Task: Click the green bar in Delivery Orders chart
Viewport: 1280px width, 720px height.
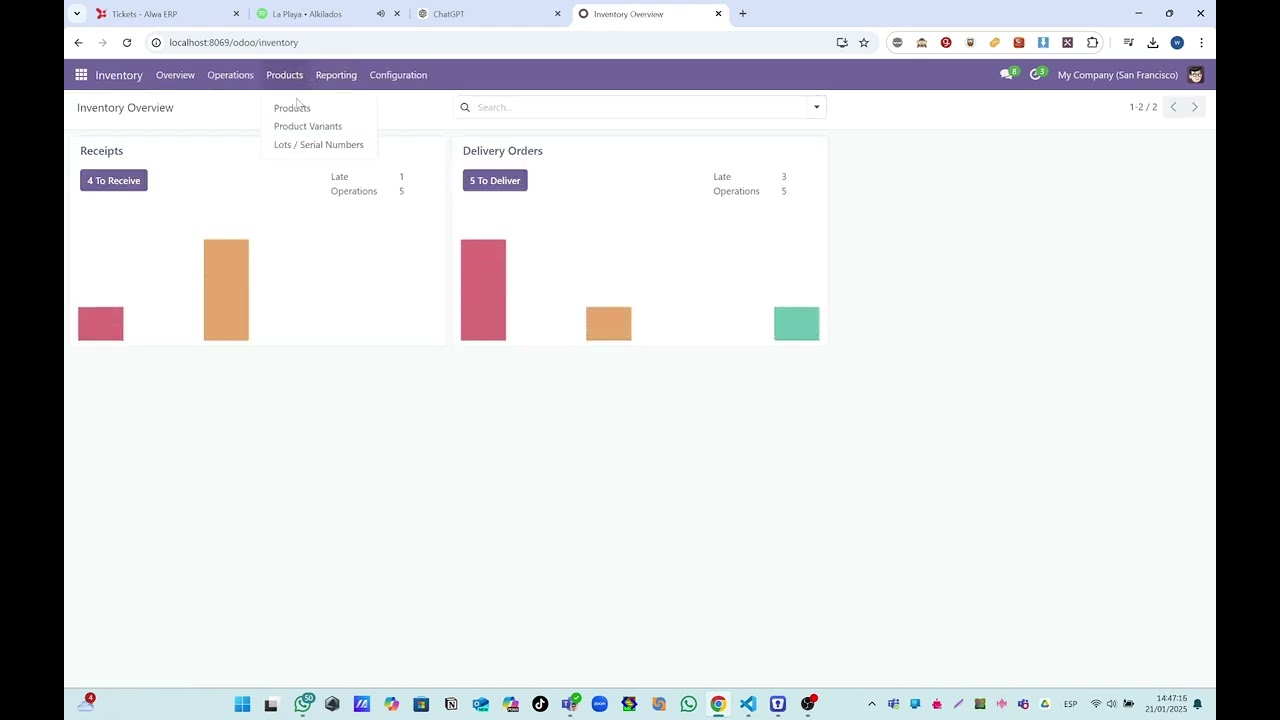Action: [797, 324]
